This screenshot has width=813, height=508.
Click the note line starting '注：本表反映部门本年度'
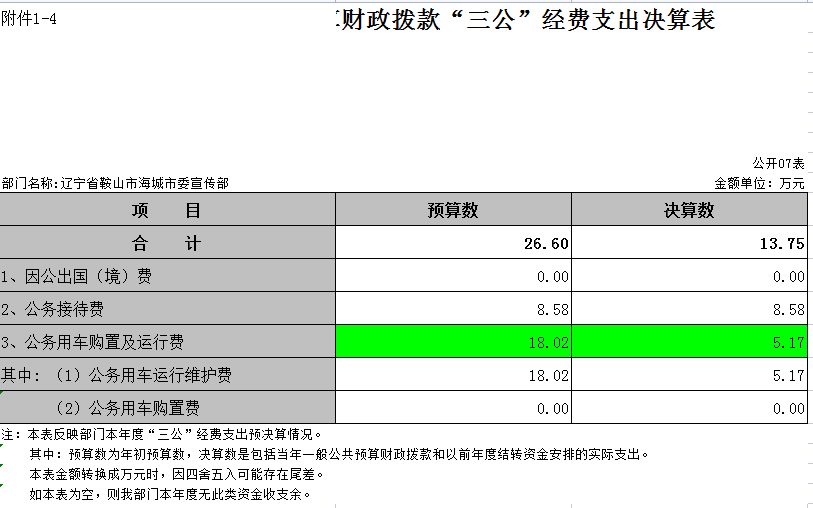pyautogui.click(x=162, y=434)
